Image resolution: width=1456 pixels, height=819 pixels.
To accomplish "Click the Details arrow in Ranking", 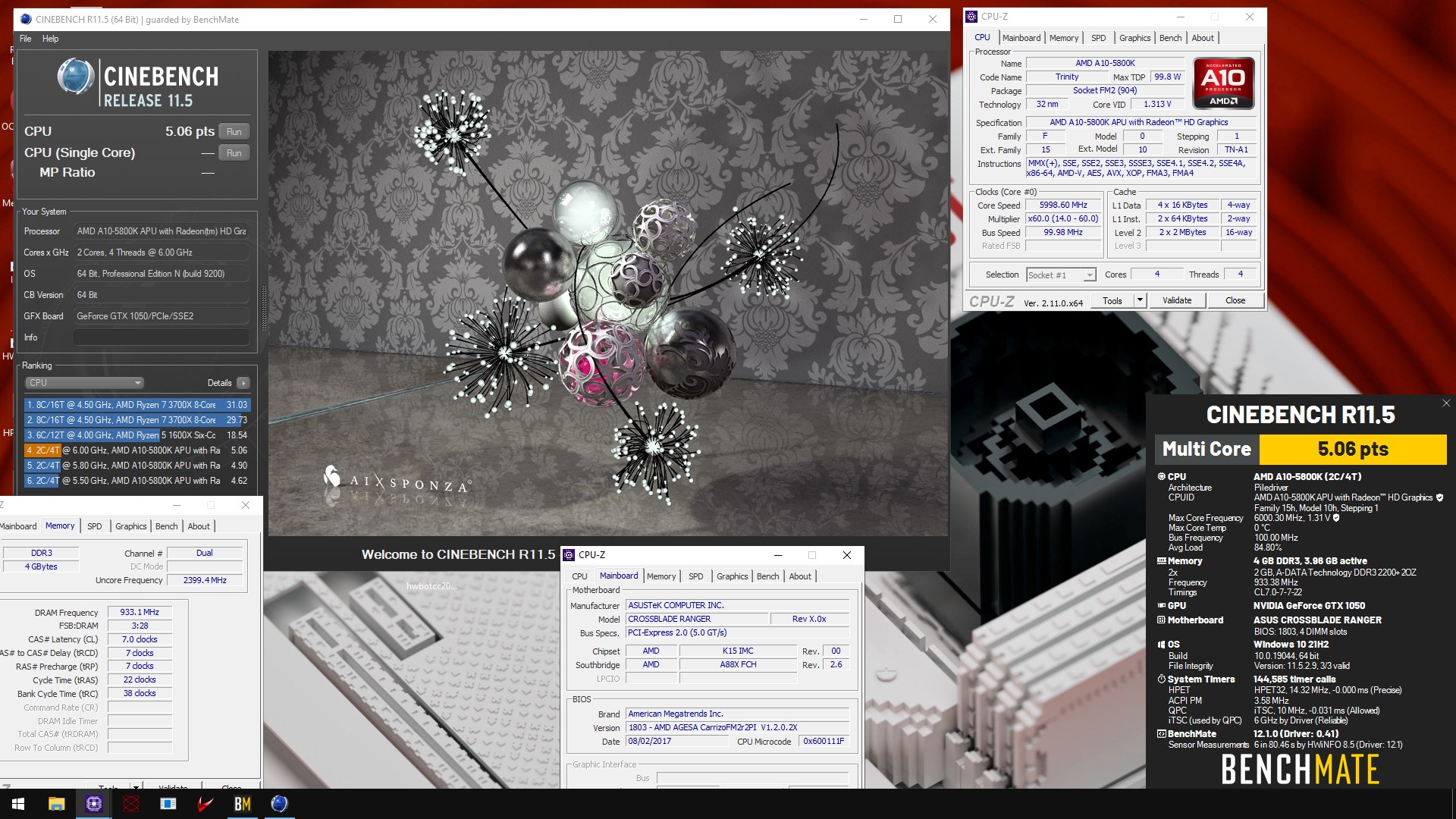I will pyautogui.click(x=243, y=383).
